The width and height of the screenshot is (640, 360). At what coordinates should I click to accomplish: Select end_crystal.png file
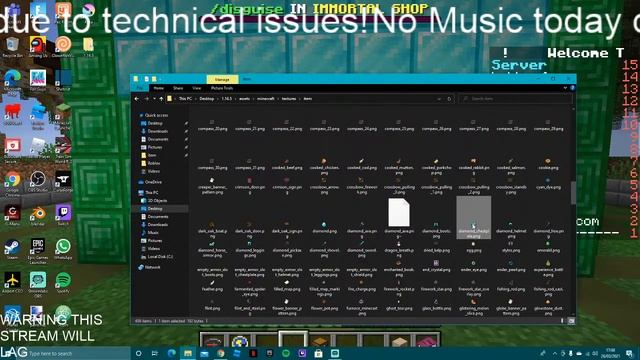tap(436, 267)
